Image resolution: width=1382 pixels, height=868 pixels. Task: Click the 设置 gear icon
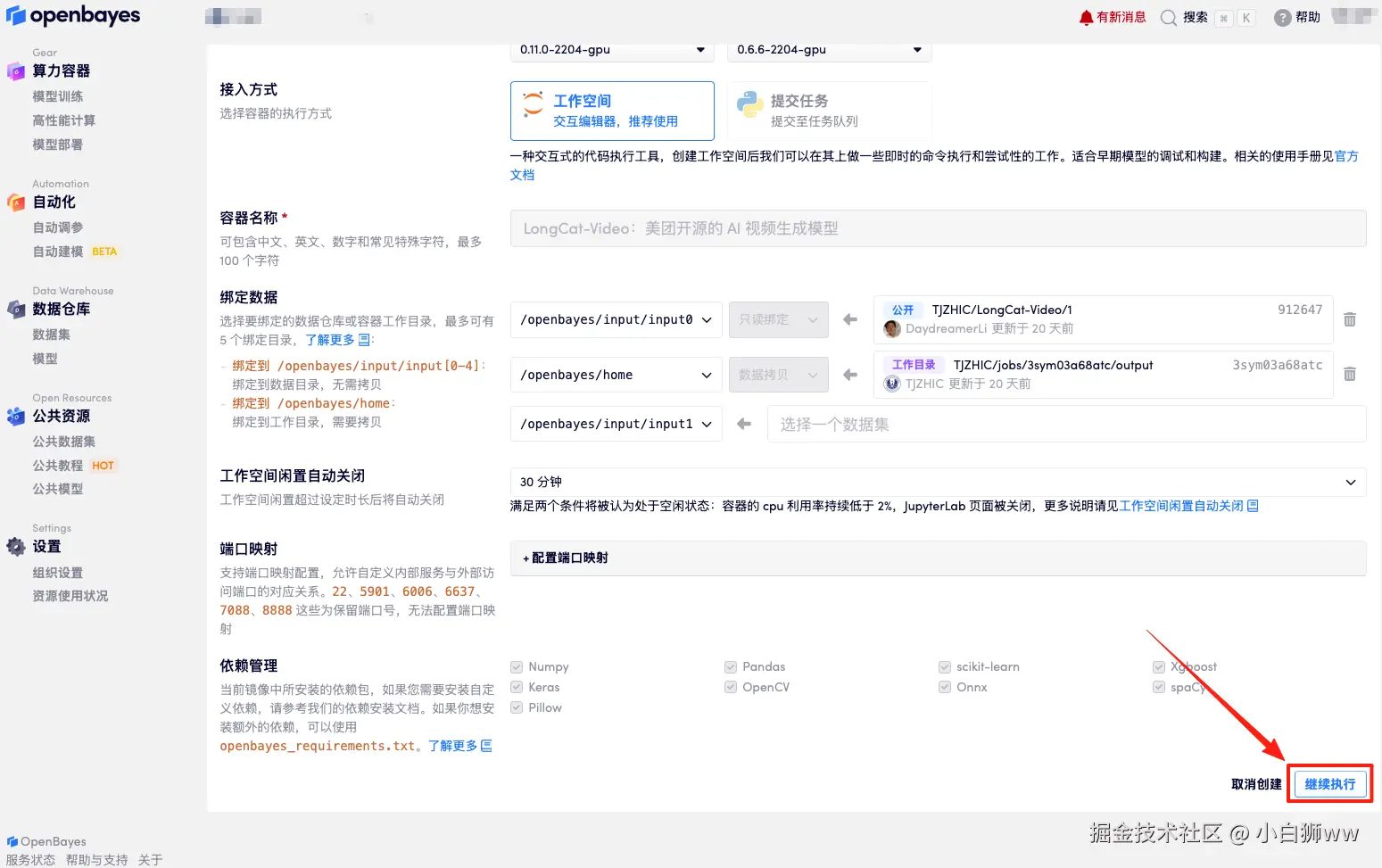coord(15,547)
